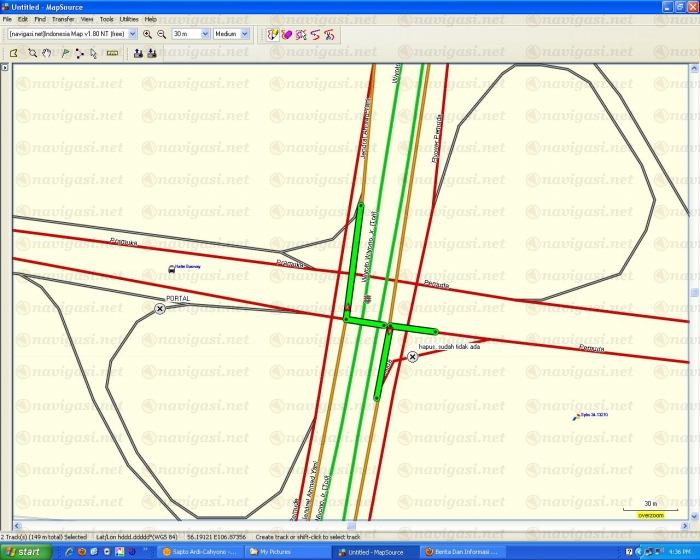The height and width of the screenshot is (560, 700).
Task: Open the Medium detail level dropdown
Action: [245, 34]
